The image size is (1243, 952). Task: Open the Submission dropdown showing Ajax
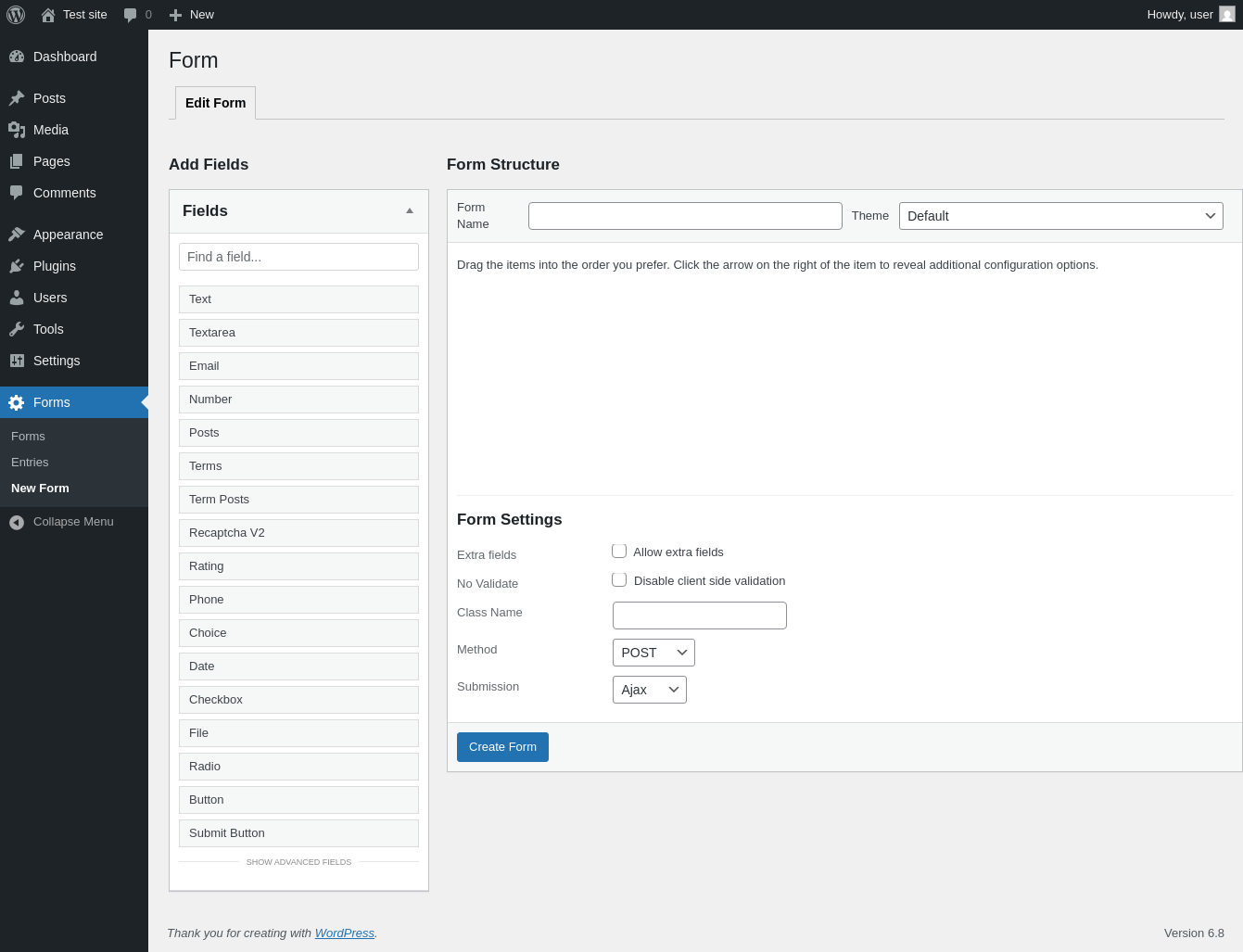650,690
